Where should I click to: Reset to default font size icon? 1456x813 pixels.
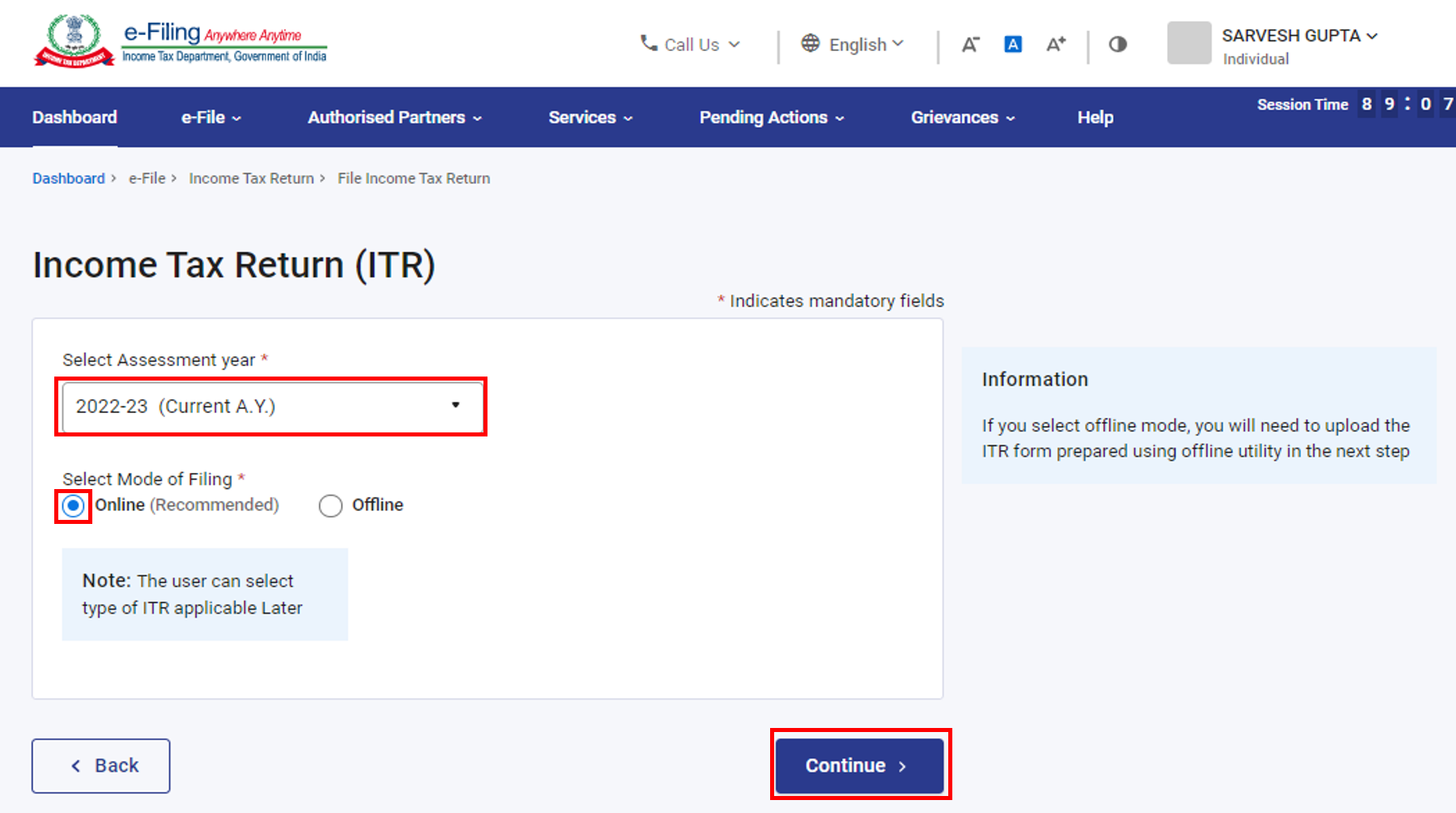pyautogui.click(x=1012, y=45)
